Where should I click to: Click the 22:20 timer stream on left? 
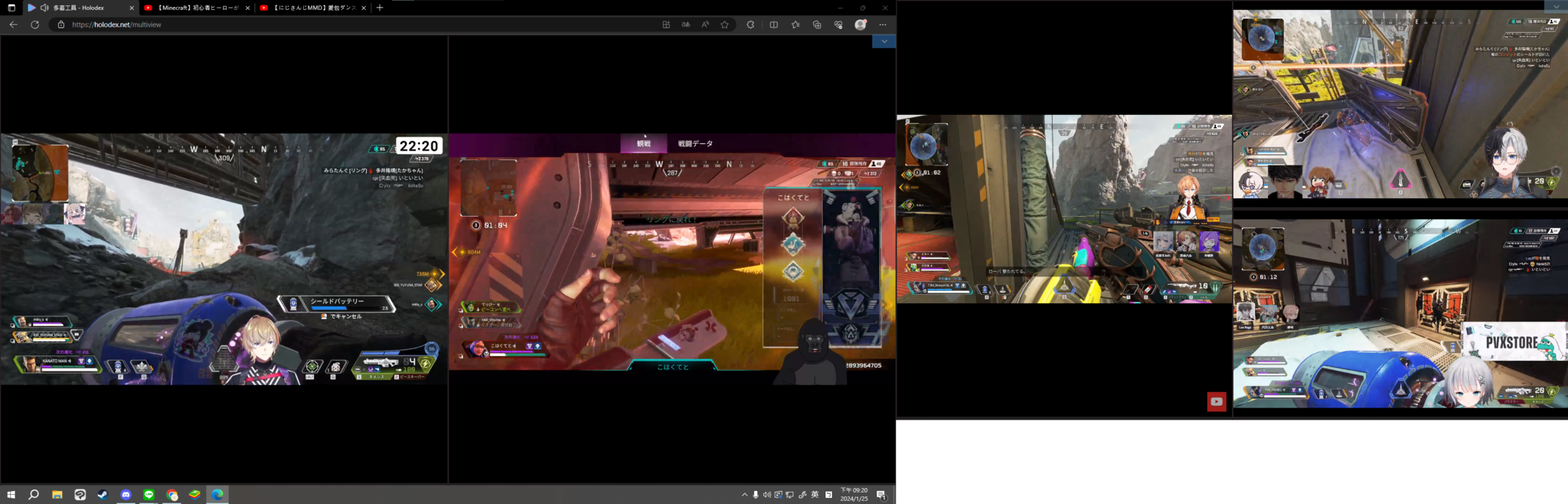pyautogui.click(x=224, y=259)
